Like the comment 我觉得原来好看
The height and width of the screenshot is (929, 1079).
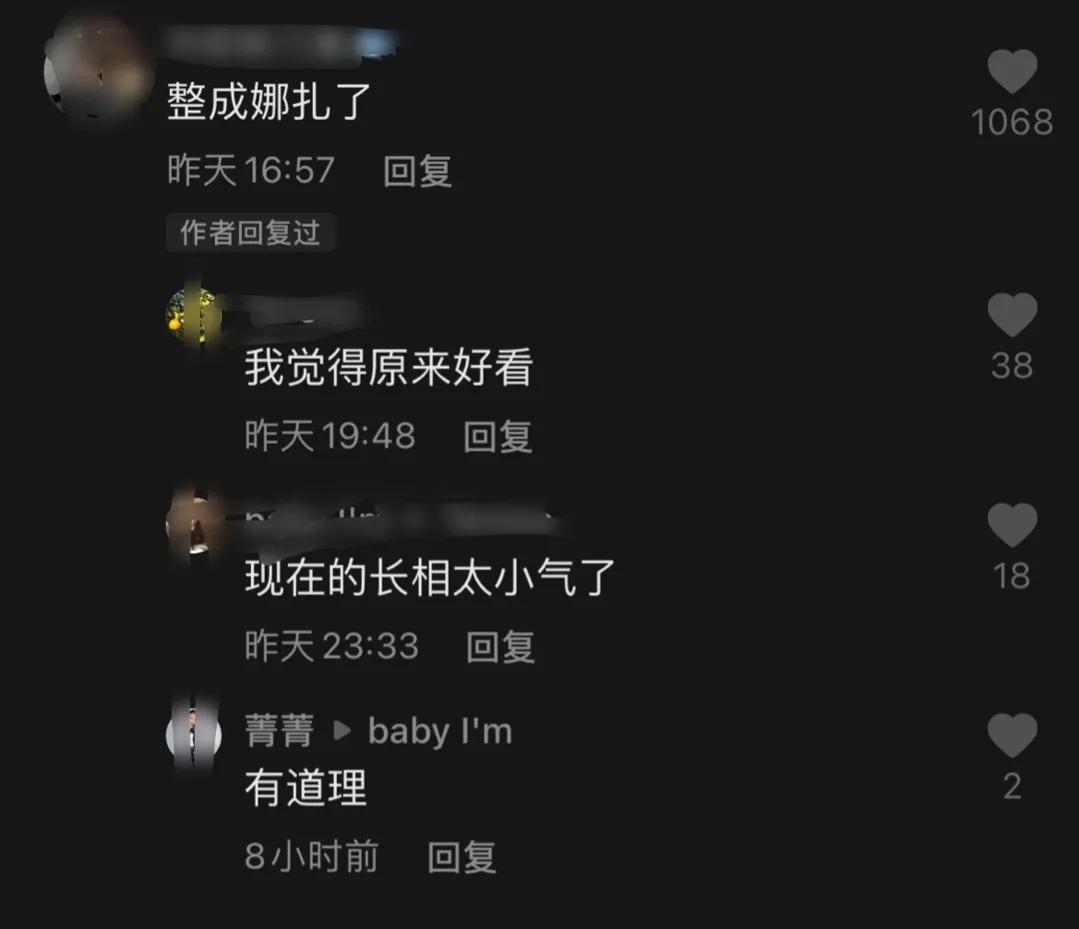coord(1012,314)
